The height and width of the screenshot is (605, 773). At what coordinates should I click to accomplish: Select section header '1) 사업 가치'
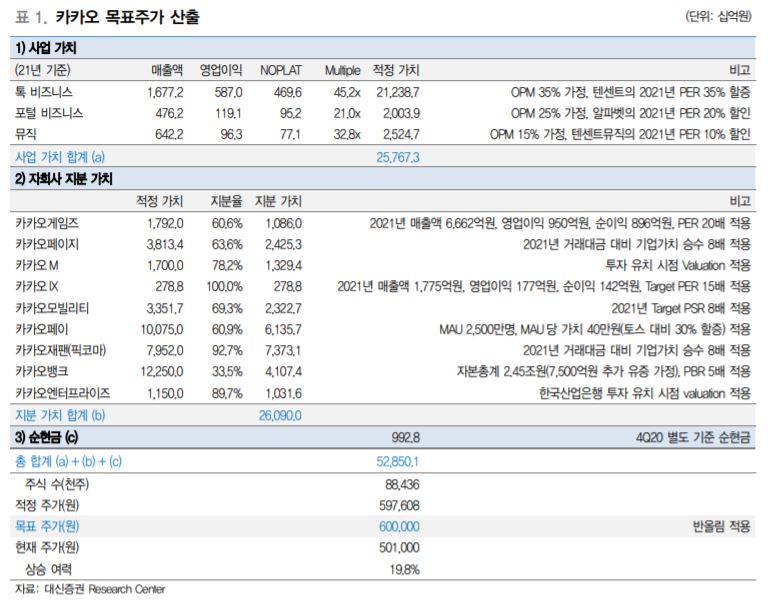click(45, 48)
